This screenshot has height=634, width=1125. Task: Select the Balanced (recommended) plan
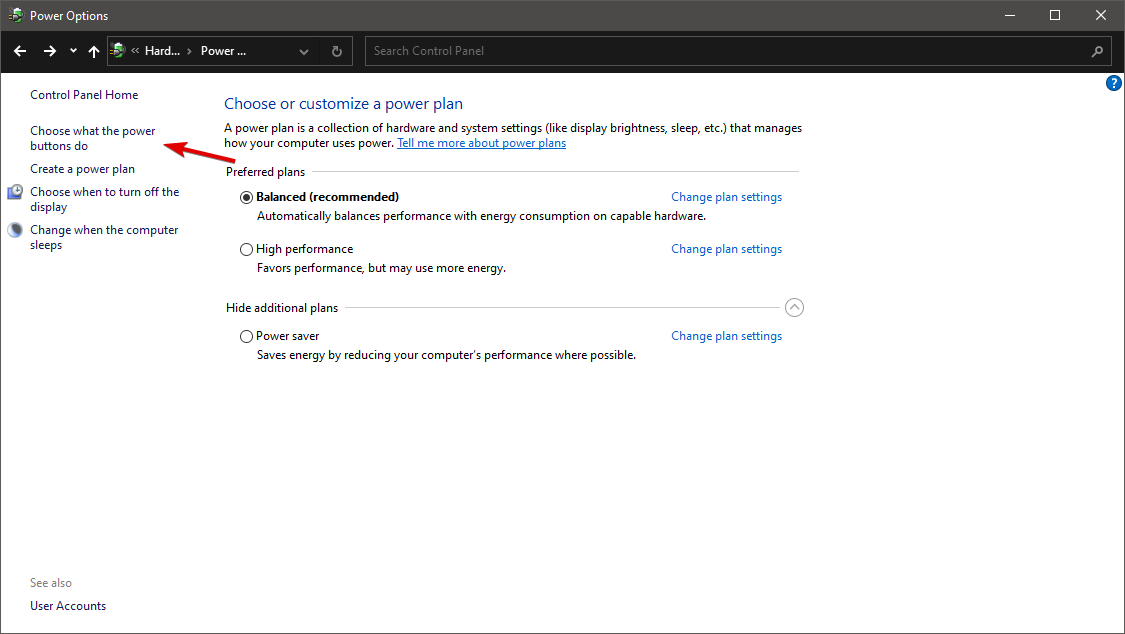click(246, 197)
